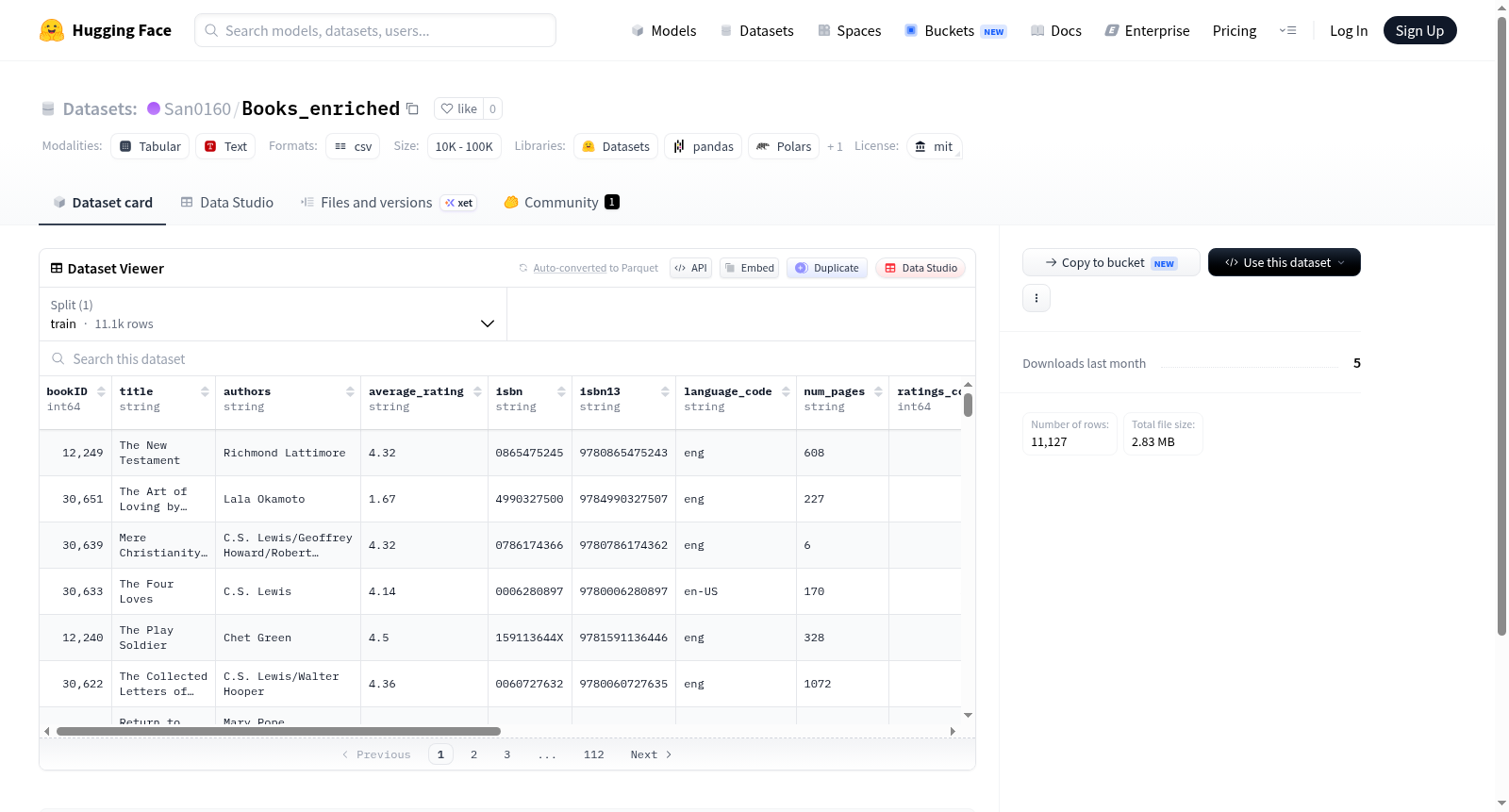
Task: Open Enterprise in navigation
Action: [1147, 30]
